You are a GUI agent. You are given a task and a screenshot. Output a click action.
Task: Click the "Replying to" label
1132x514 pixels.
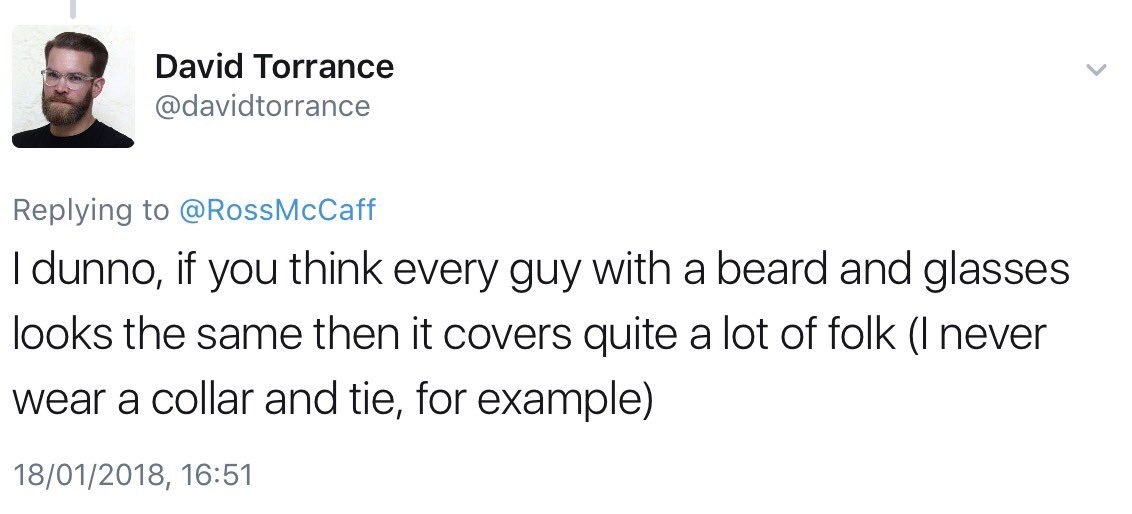(x=91, y=209)
